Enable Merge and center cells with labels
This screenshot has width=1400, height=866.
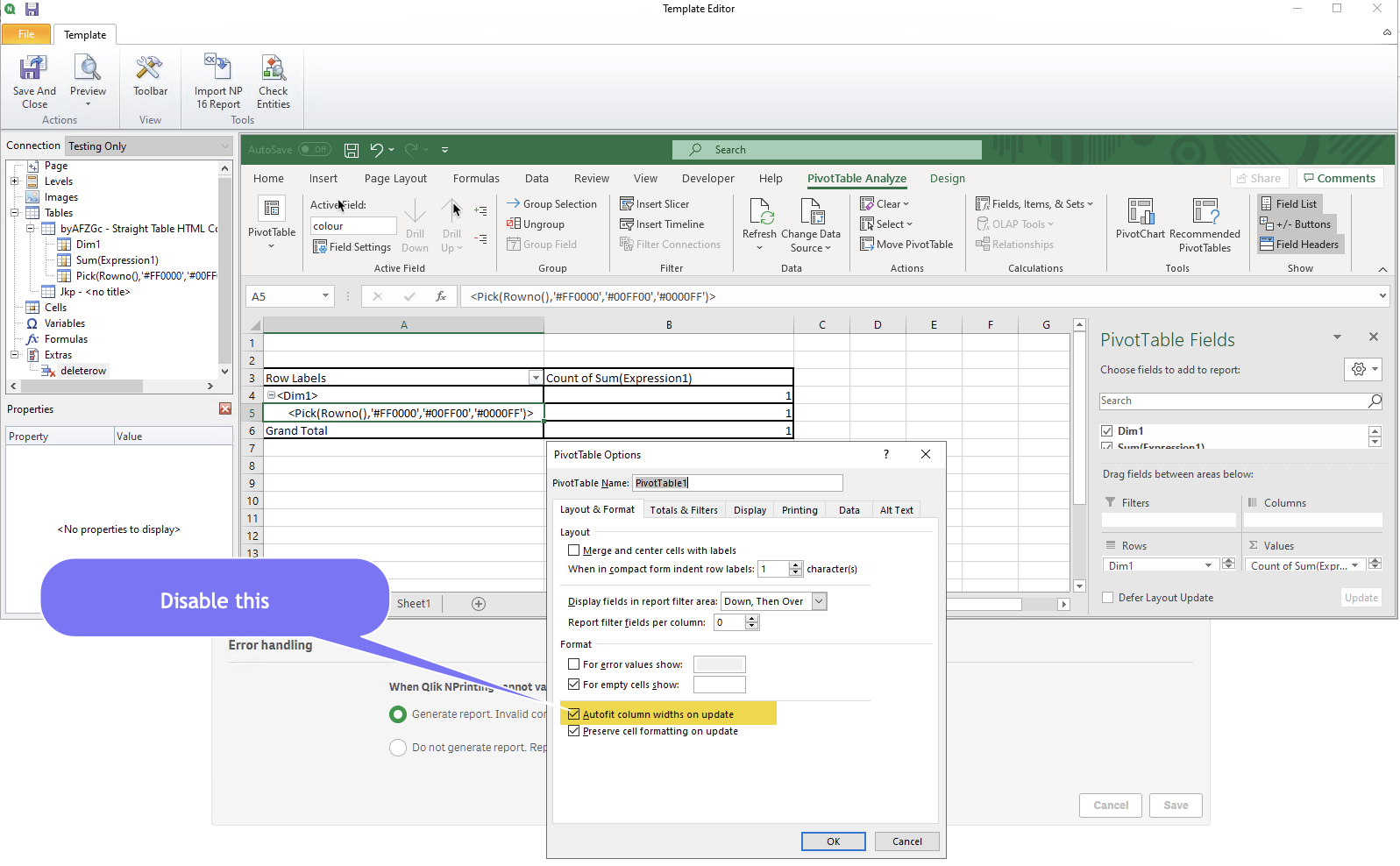tap(574, 550)
